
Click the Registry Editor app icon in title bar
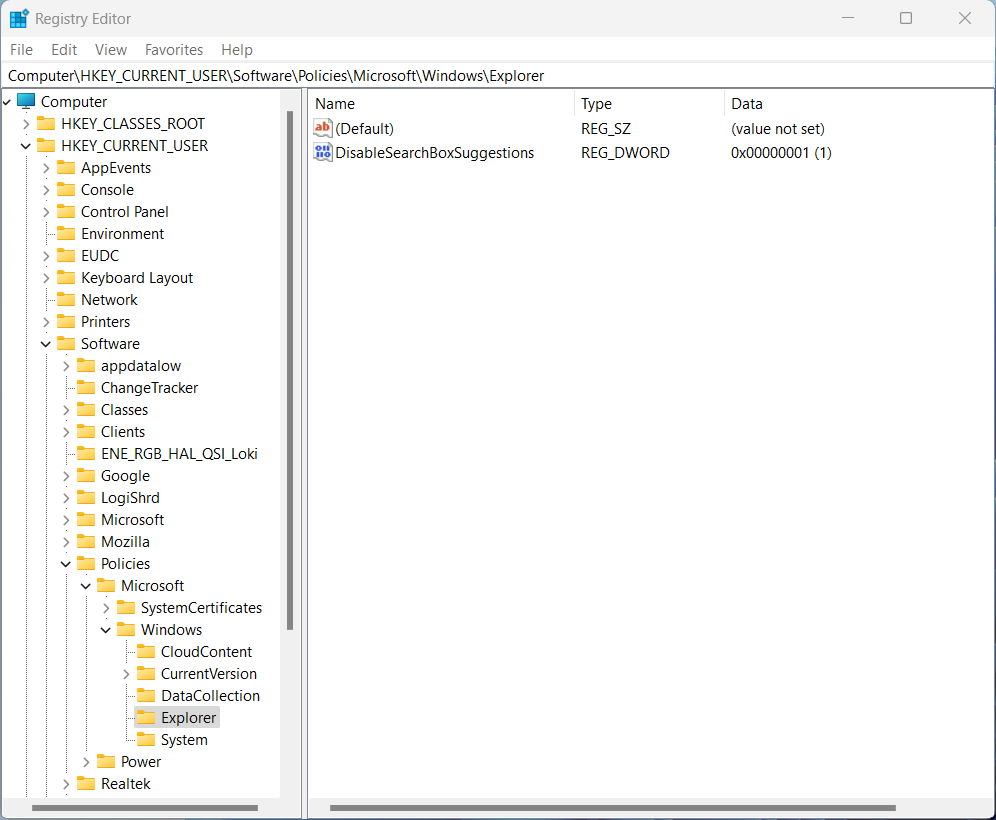tap(19, 19)
